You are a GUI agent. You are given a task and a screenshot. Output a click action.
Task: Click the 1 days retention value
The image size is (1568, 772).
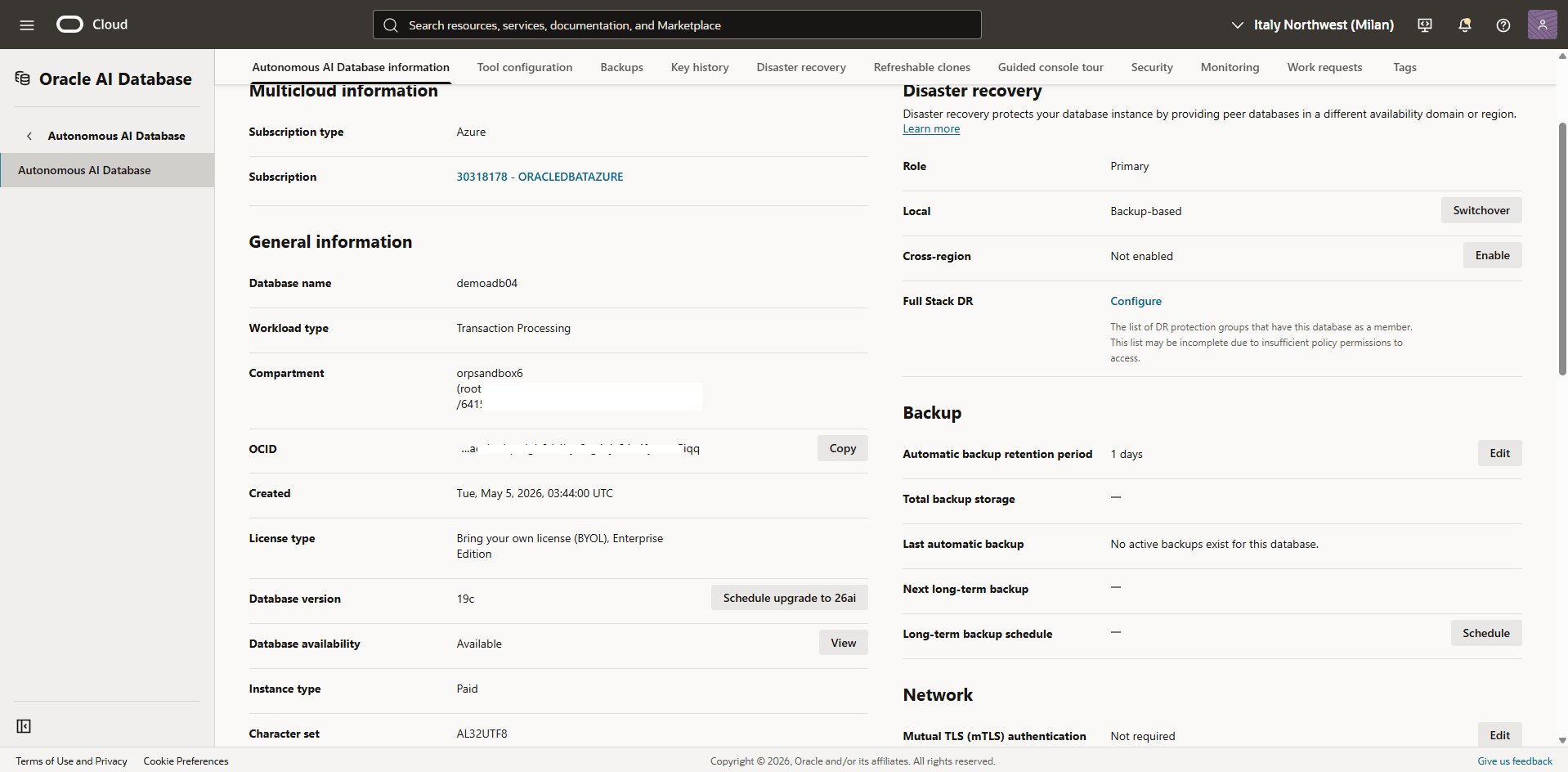click(1127, 454)
